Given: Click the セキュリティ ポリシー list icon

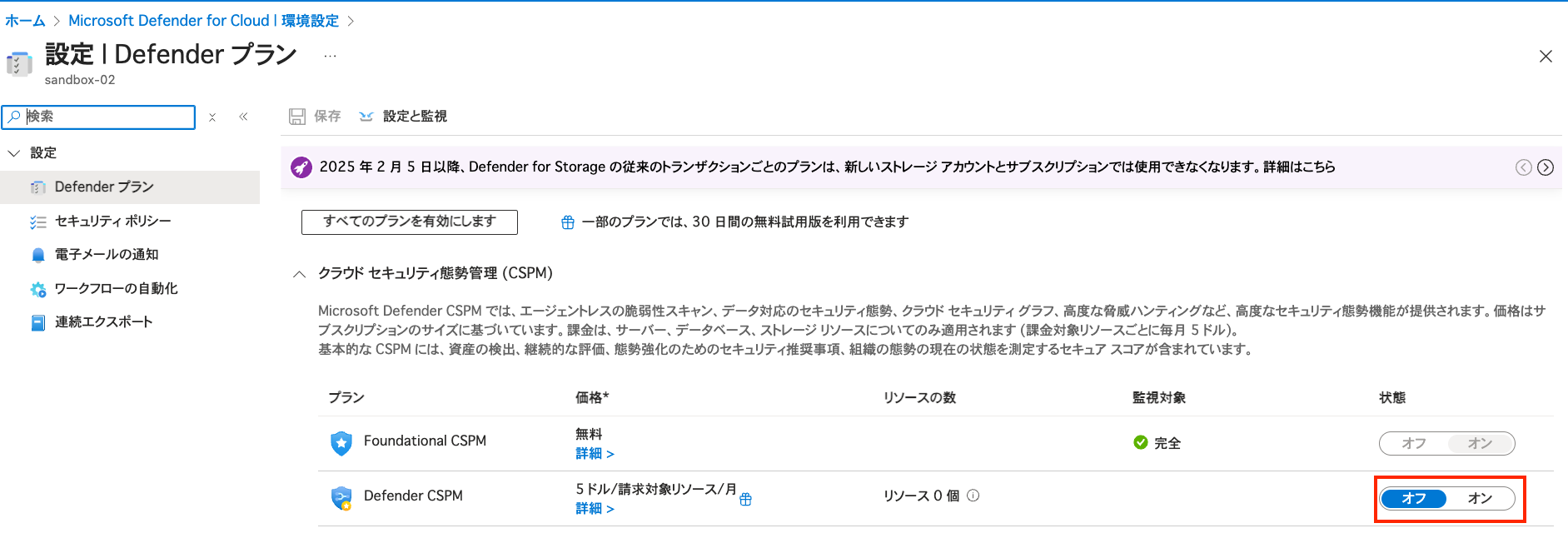Looking at the screenshot, I should coord(37,222).
